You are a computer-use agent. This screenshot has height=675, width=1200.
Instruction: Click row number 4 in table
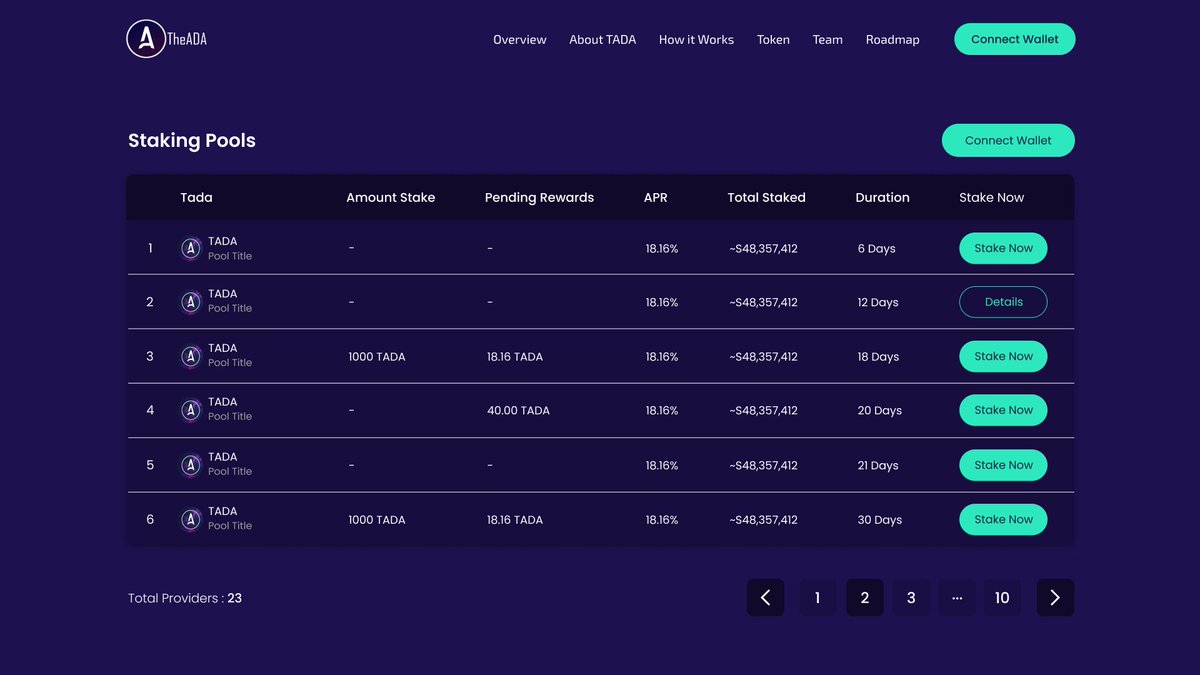click(x=150, y=410)
